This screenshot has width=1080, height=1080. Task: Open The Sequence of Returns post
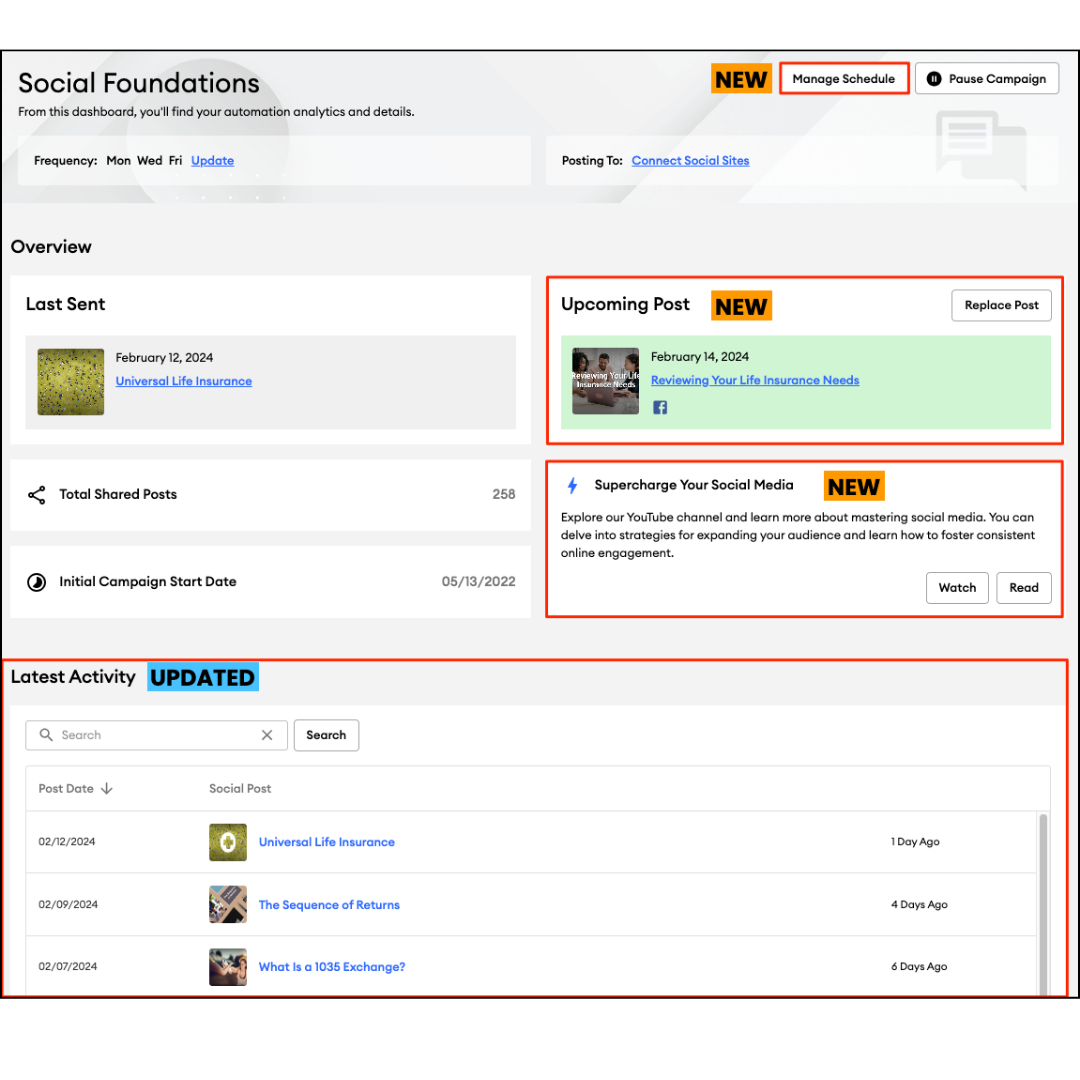coord(329,905)
